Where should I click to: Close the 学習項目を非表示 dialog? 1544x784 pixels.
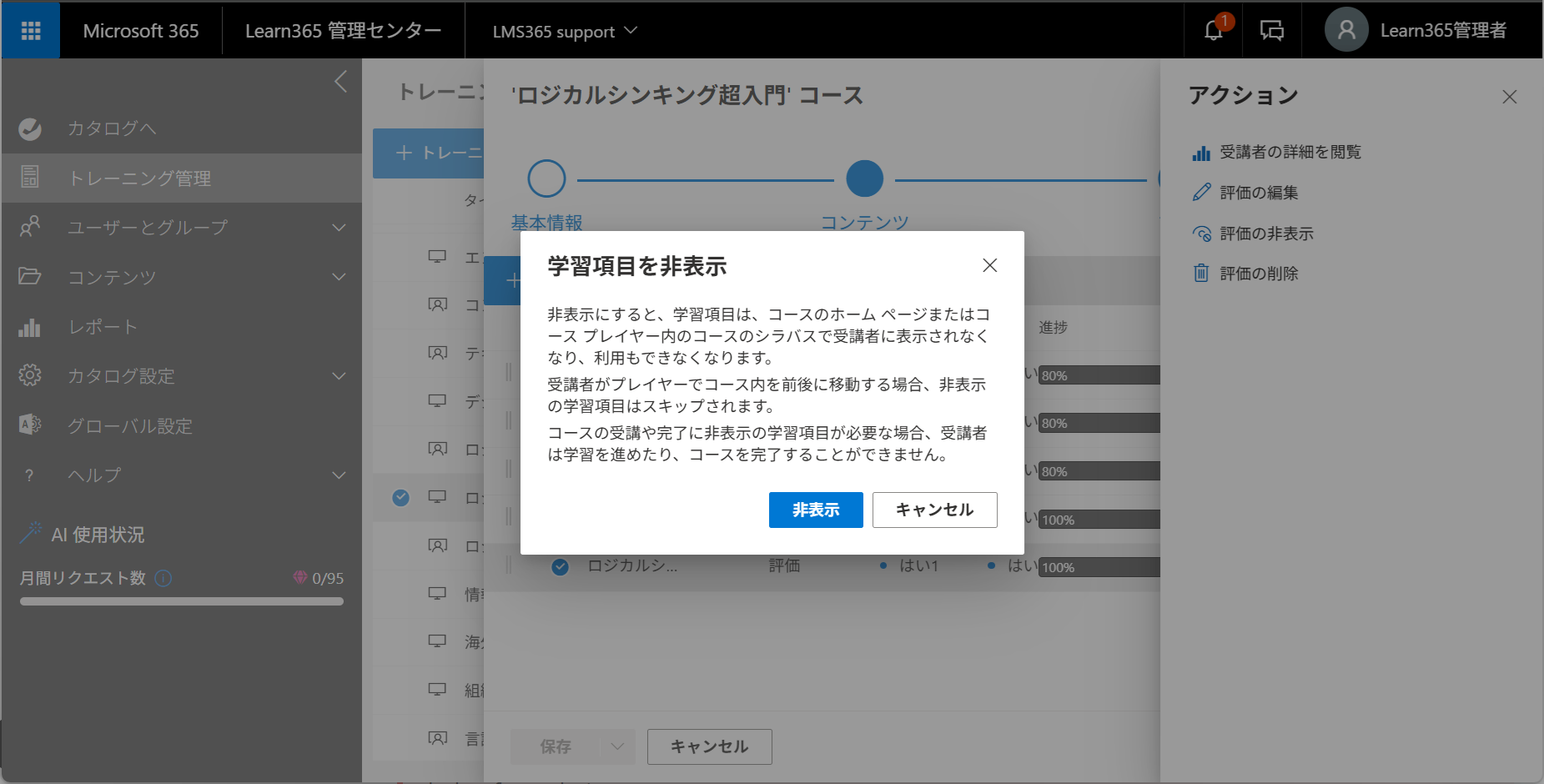990,265
